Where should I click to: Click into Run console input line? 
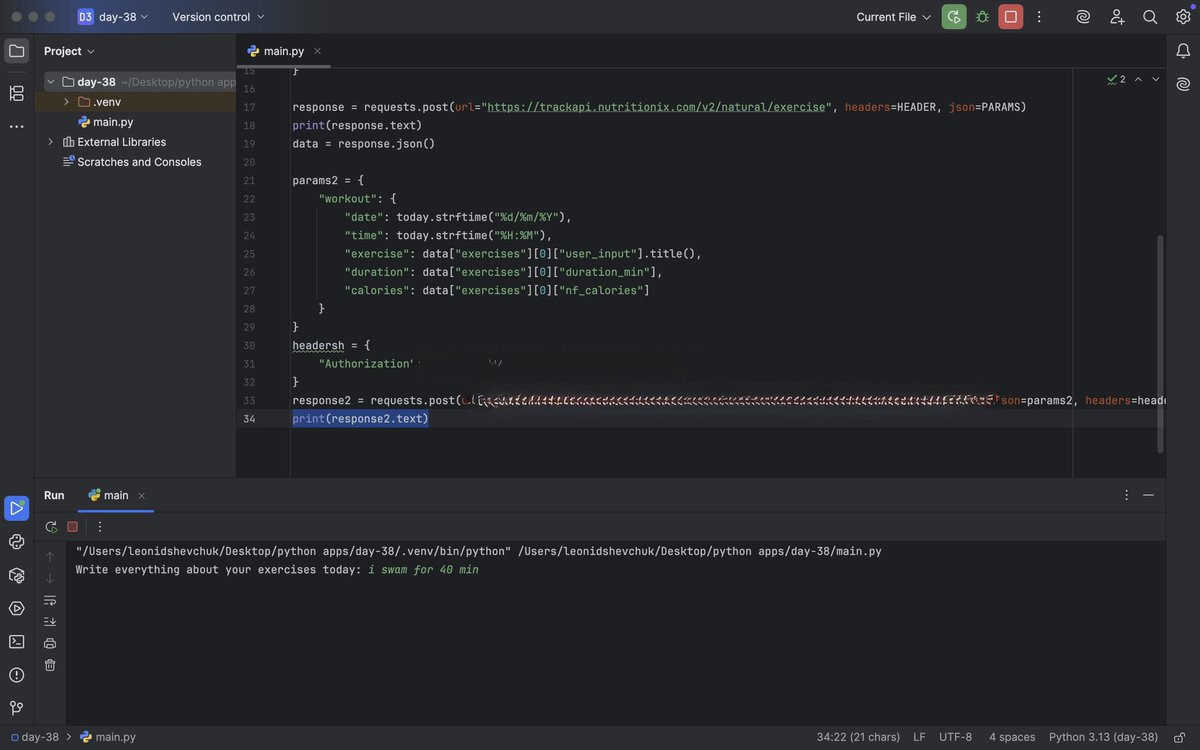423,570
